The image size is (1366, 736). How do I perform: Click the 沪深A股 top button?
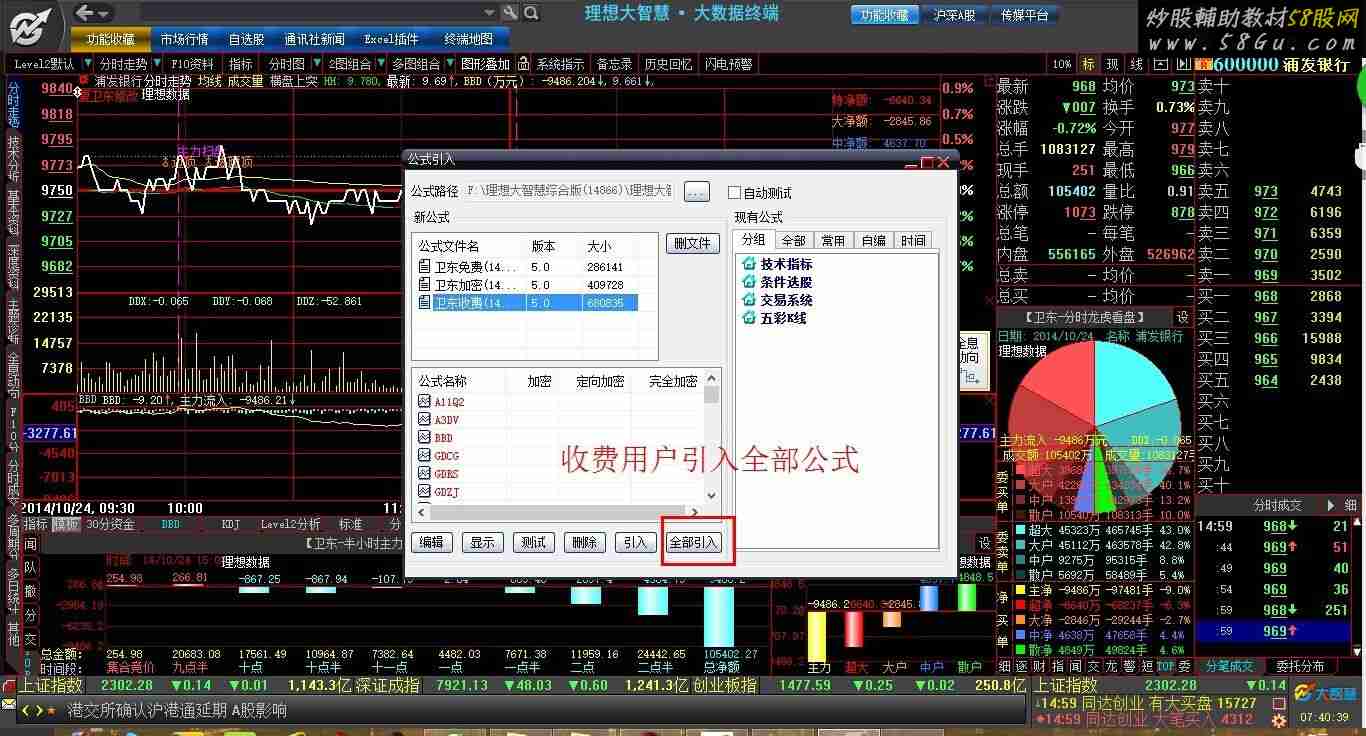[x=954, y=15]
